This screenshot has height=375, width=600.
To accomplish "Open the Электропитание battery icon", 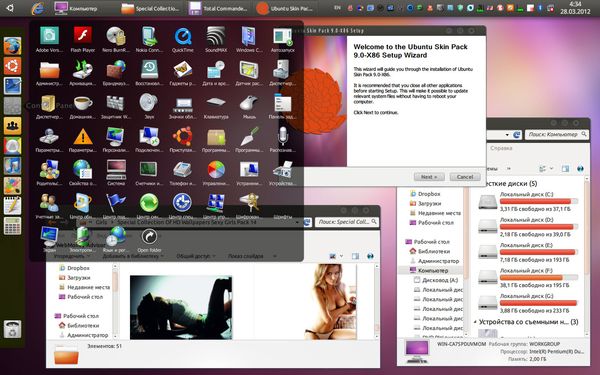I will [83, 240].
